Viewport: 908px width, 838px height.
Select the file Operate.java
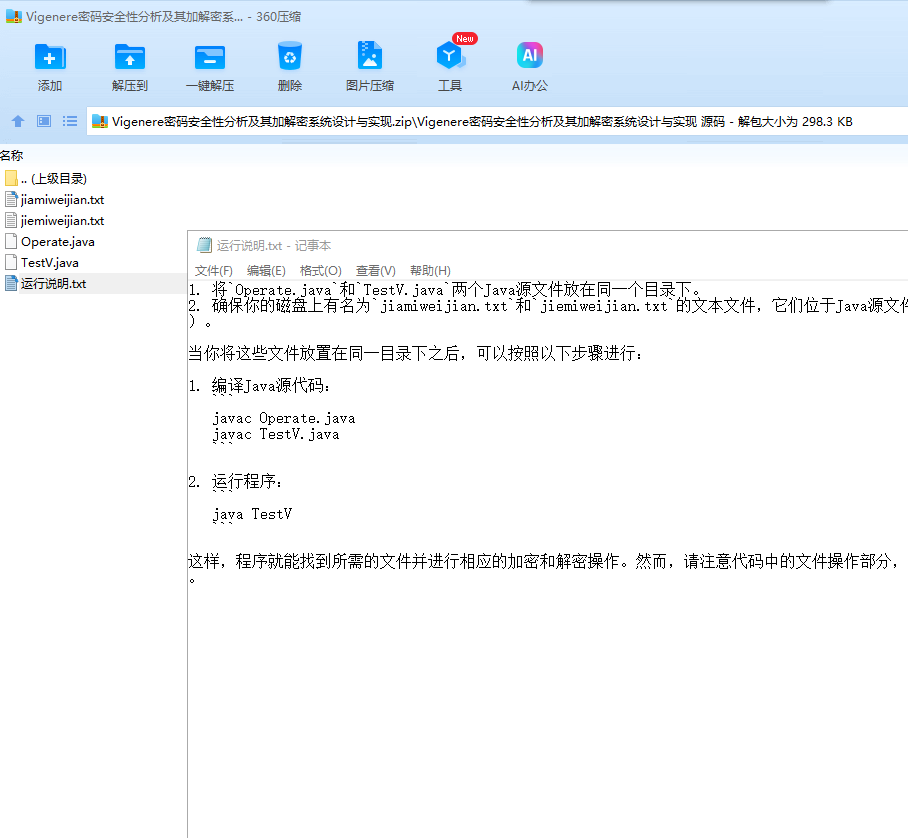(x=58, y=241)
